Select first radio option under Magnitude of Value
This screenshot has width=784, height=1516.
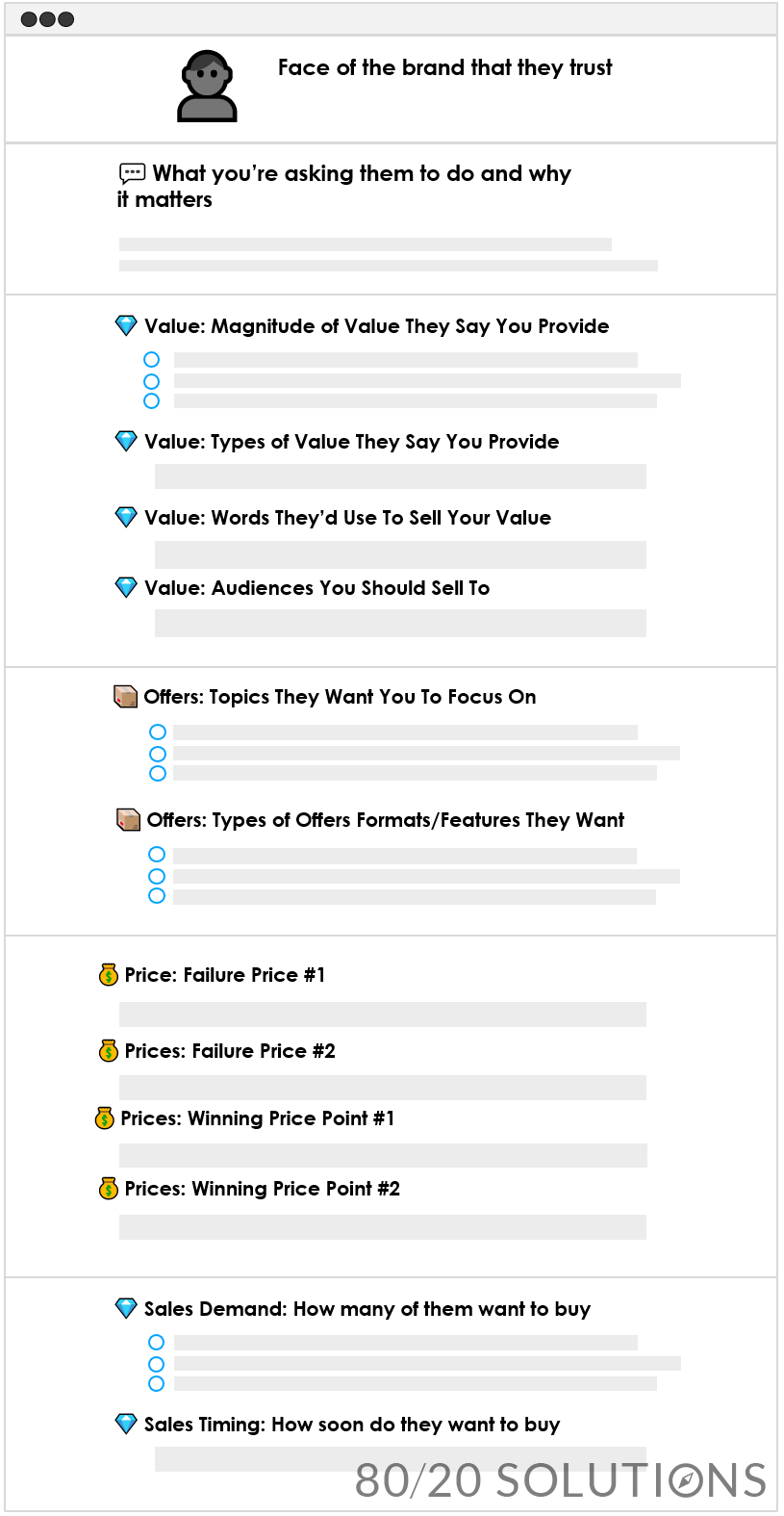coord(151,359)
